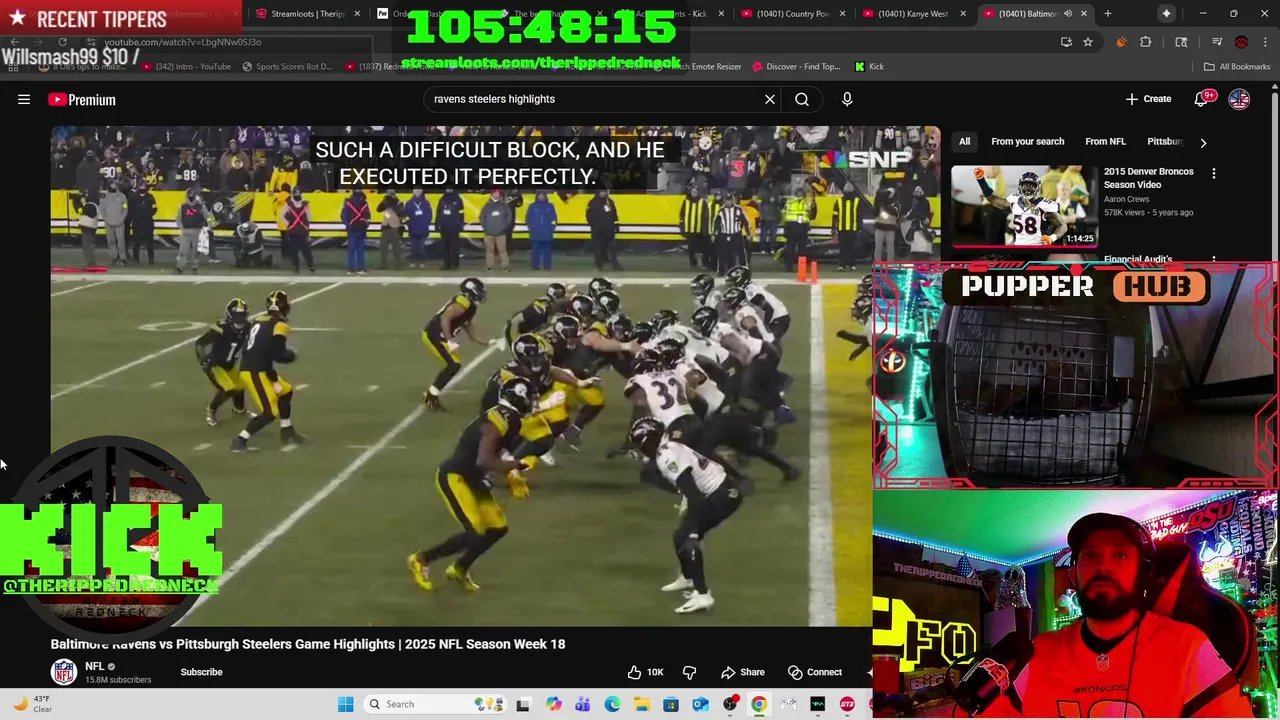Viewport: 1280px width, 720px height.
Task: Open Microsoft Edge from the taskbar
Action: (612, 704)
